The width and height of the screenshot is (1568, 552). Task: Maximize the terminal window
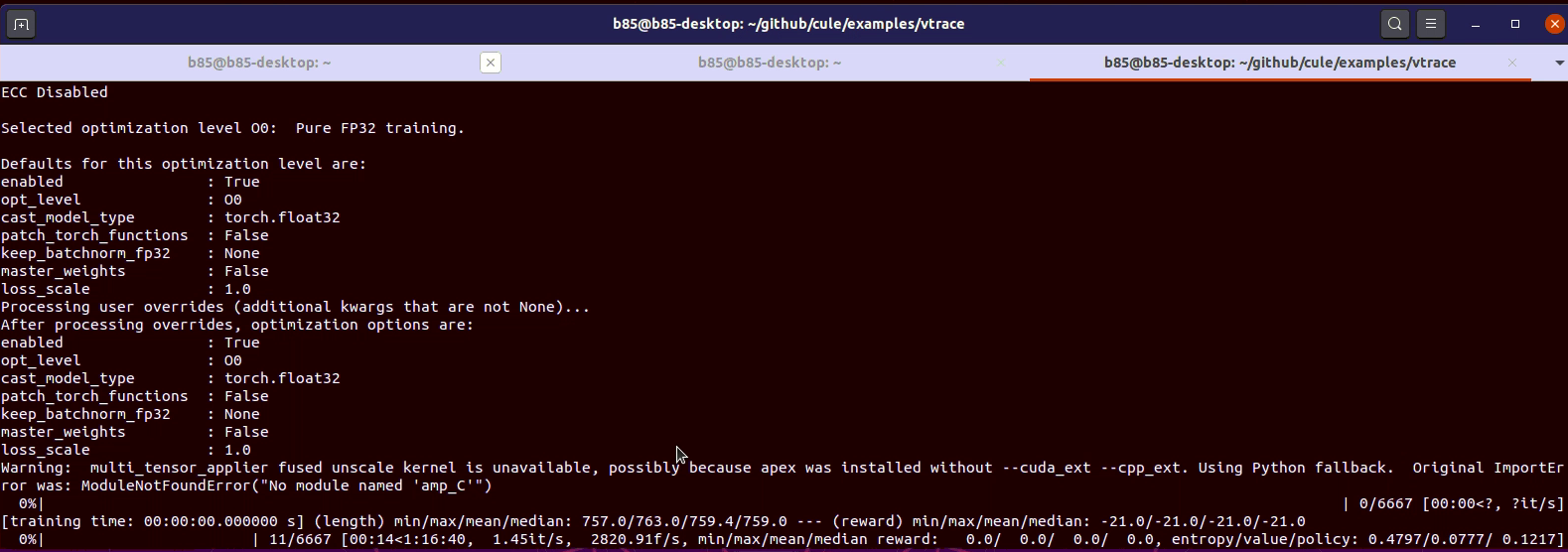[x=1515, y=24]
